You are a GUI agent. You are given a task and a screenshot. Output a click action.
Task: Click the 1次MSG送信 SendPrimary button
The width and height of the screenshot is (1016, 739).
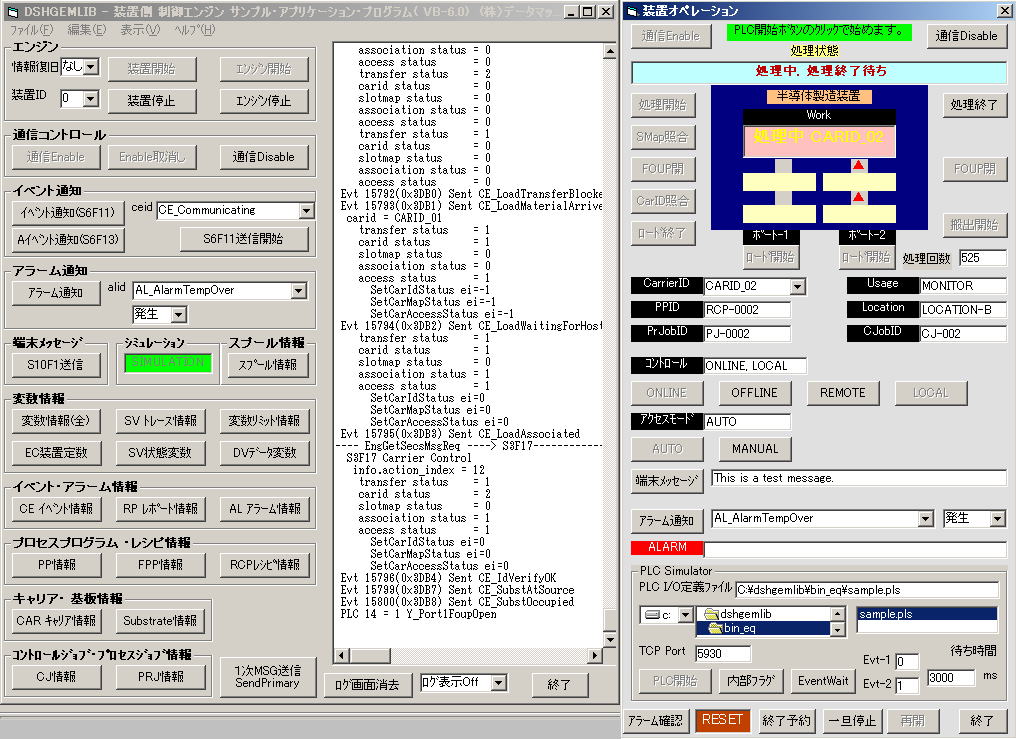coord(267,677)
